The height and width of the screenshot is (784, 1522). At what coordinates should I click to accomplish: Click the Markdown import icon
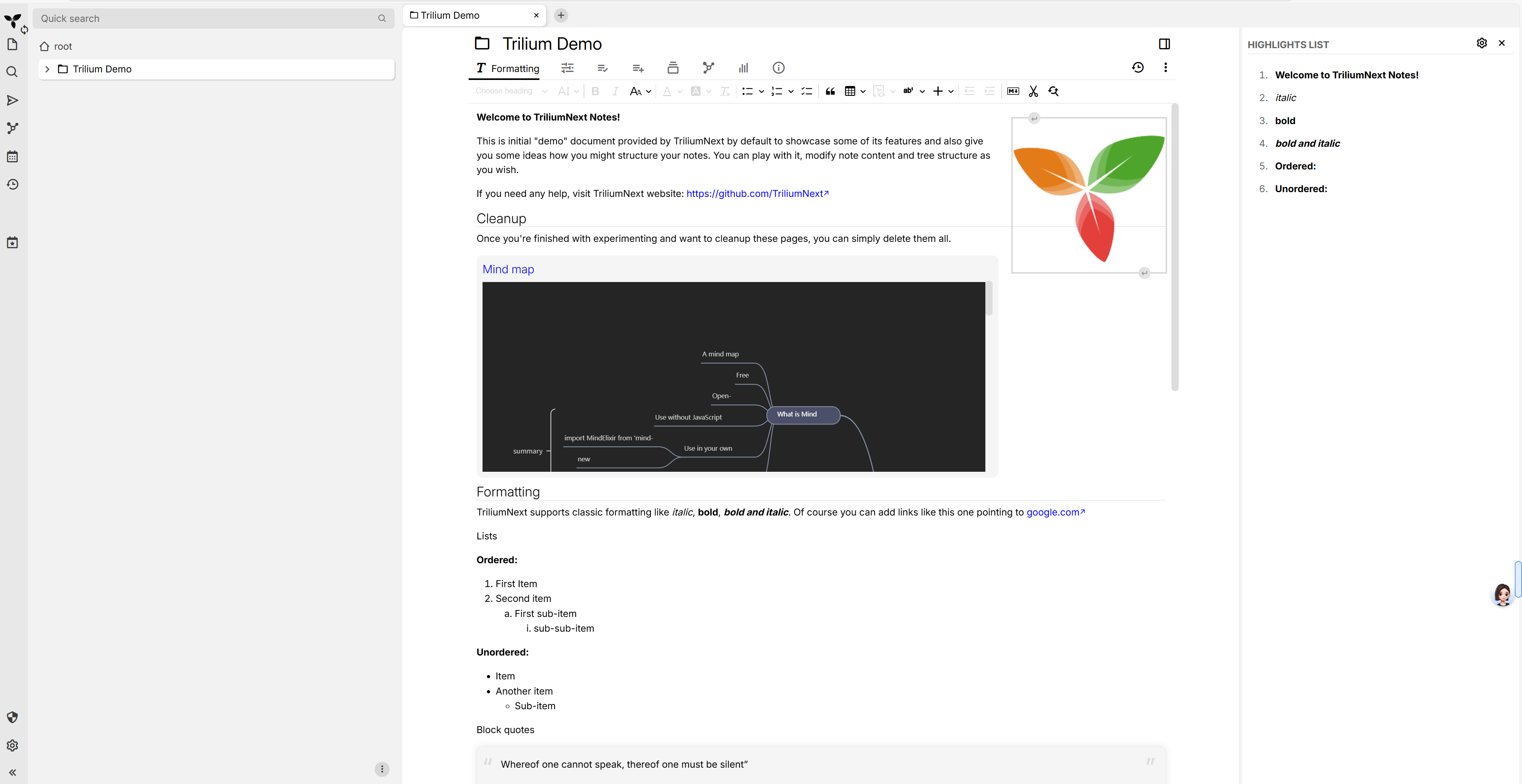(x=1013, y=91)
